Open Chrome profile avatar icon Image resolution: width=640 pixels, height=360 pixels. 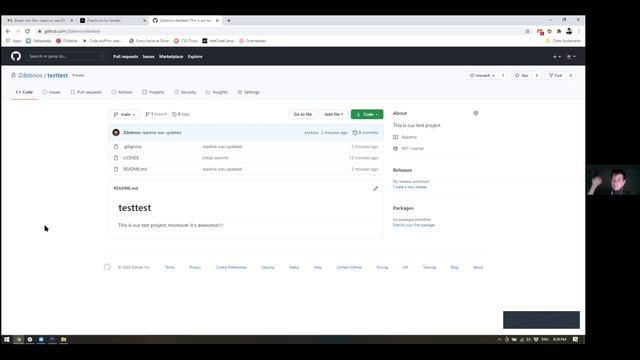click(569, 31)
